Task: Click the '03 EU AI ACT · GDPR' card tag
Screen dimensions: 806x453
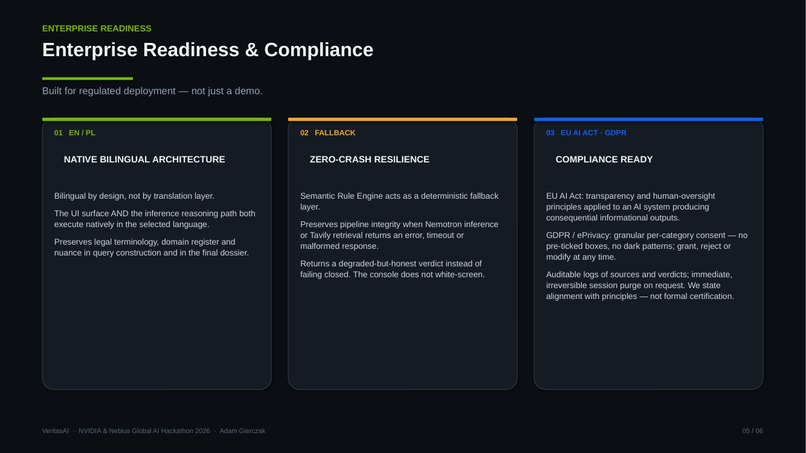Action: coord(586,133)
